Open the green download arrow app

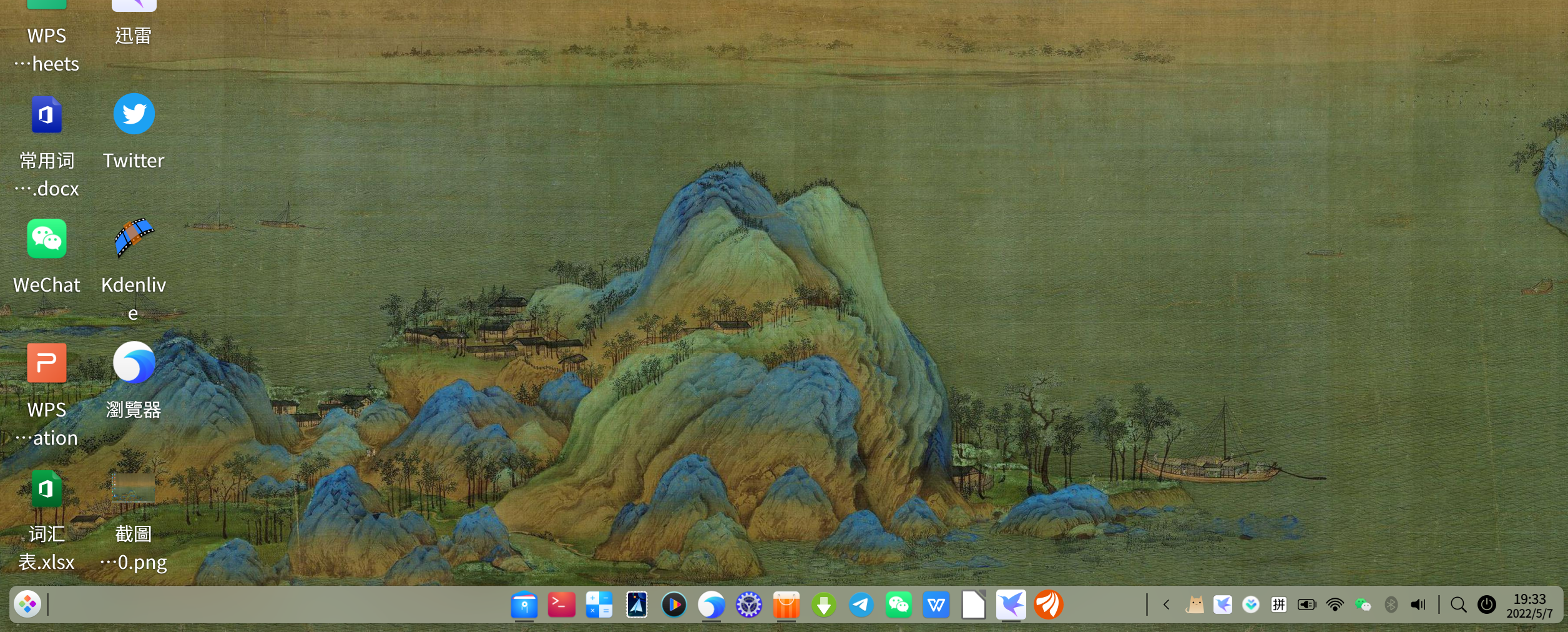pyautogui.click(x=824, y=605)
